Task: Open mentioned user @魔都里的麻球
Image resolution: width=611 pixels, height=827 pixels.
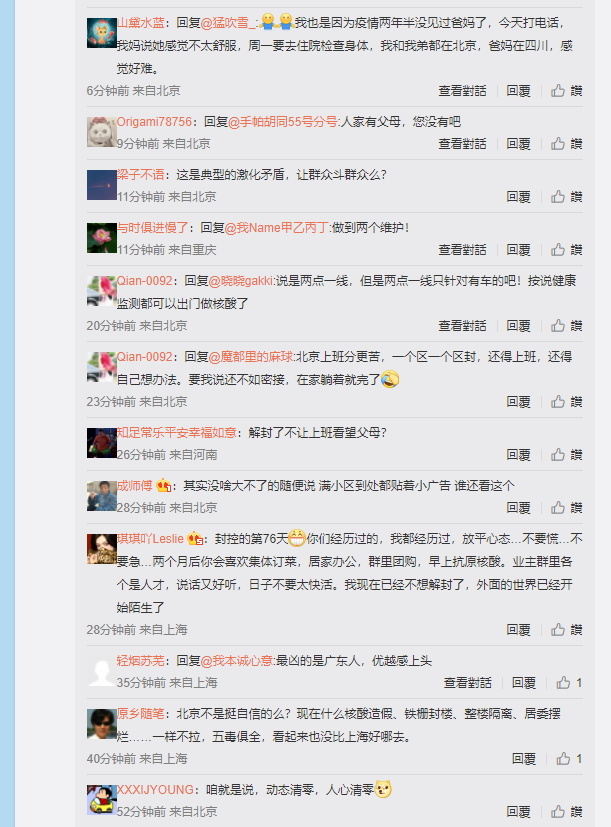Action: coord(251,357)
